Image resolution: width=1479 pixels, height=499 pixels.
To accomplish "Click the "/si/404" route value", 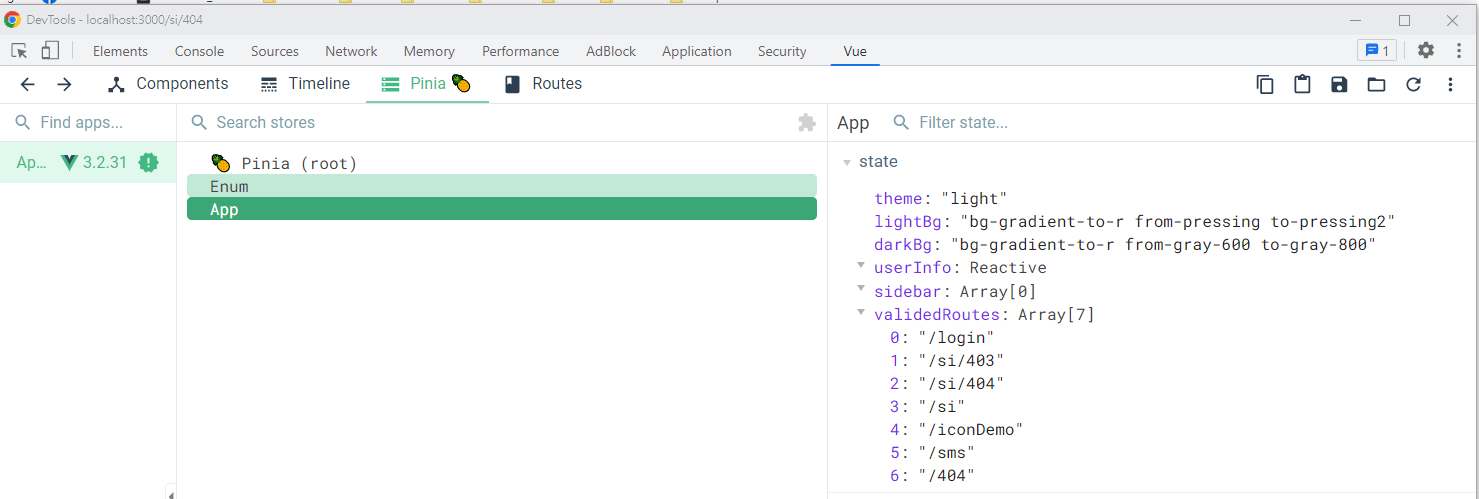I will pos(960,383).
